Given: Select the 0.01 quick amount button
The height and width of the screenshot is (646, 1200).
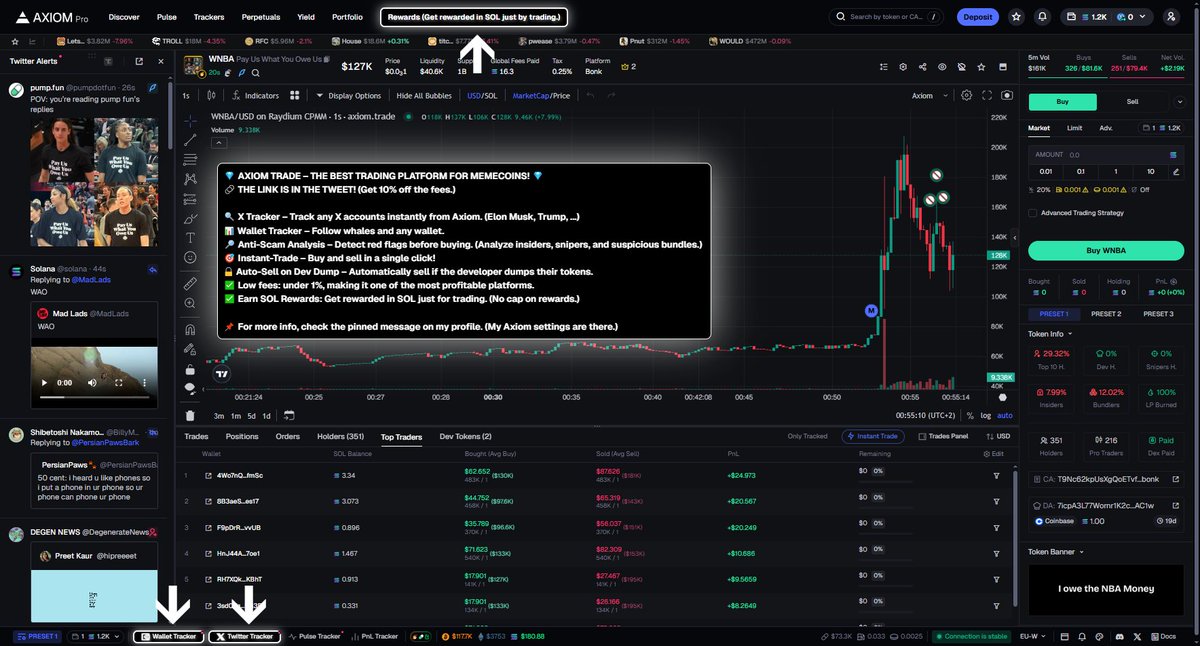Looking at the screenshot, I should [1045, 171].
